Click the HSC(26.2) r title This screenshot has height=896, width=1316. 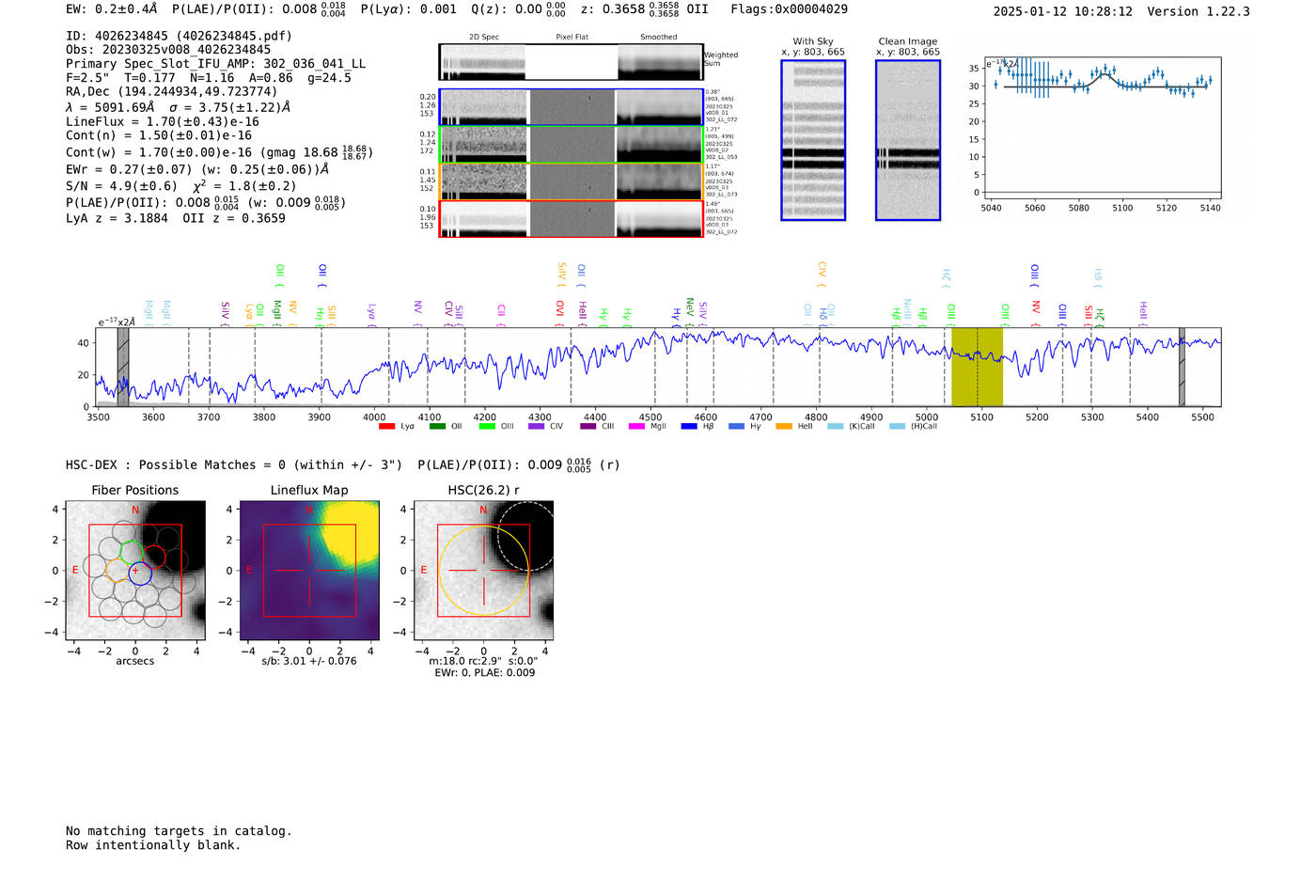484,491
